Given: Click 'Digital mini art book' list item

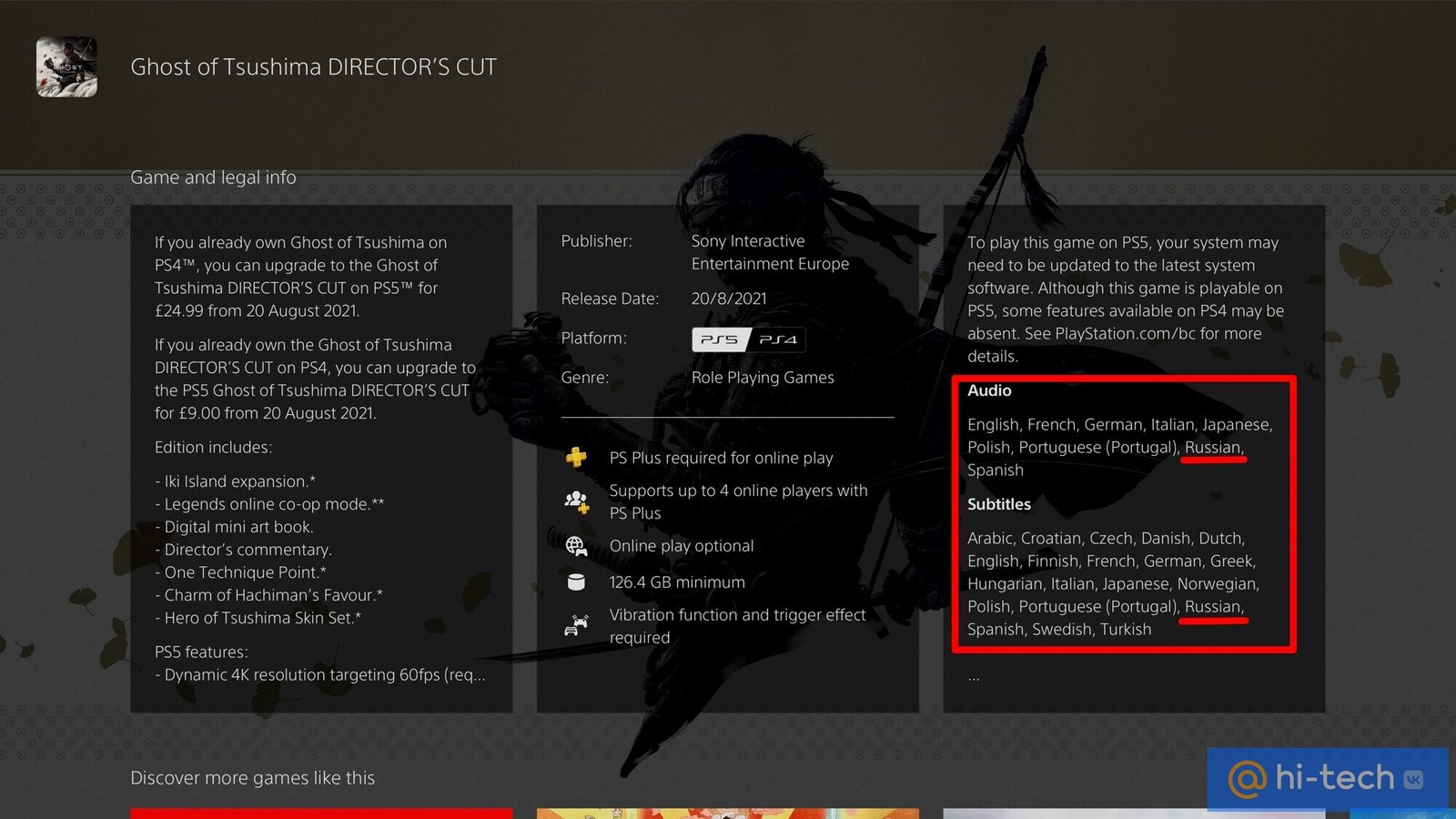Looking at the screenshot, I should [234, 527].
